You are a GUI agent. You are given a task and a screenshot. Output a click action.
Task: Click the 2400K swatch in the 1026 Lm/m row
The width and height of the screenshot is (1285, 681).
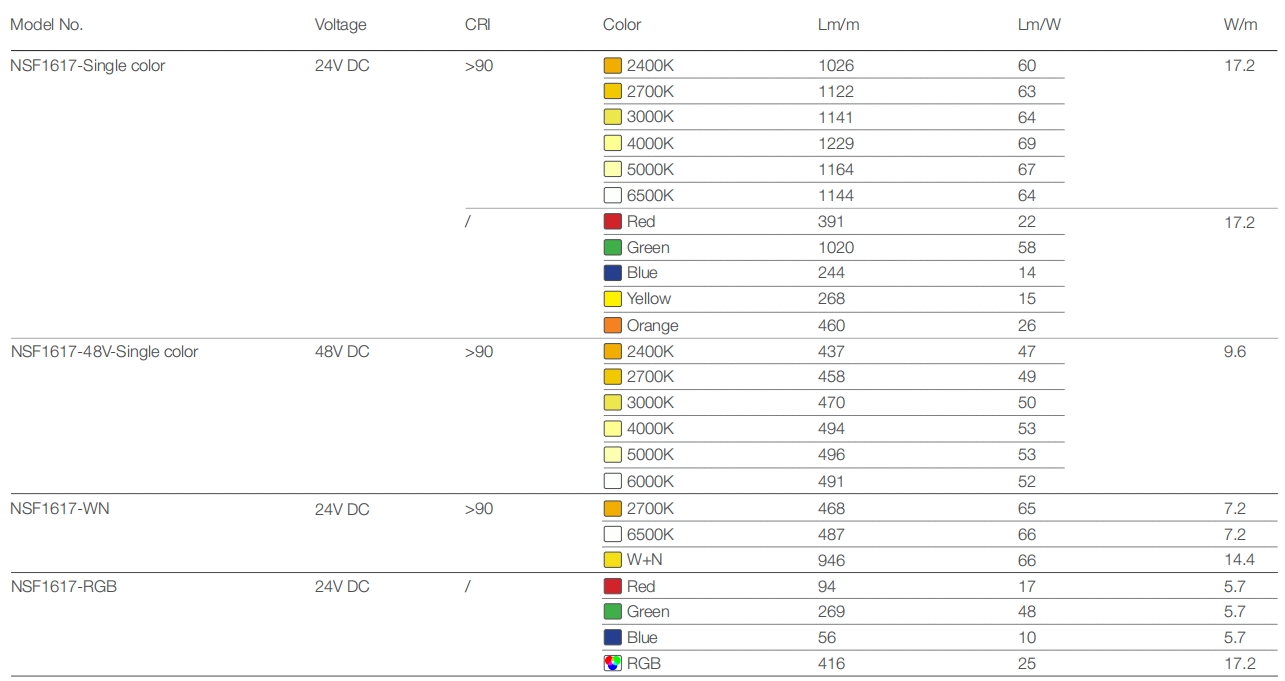(613, 66)
